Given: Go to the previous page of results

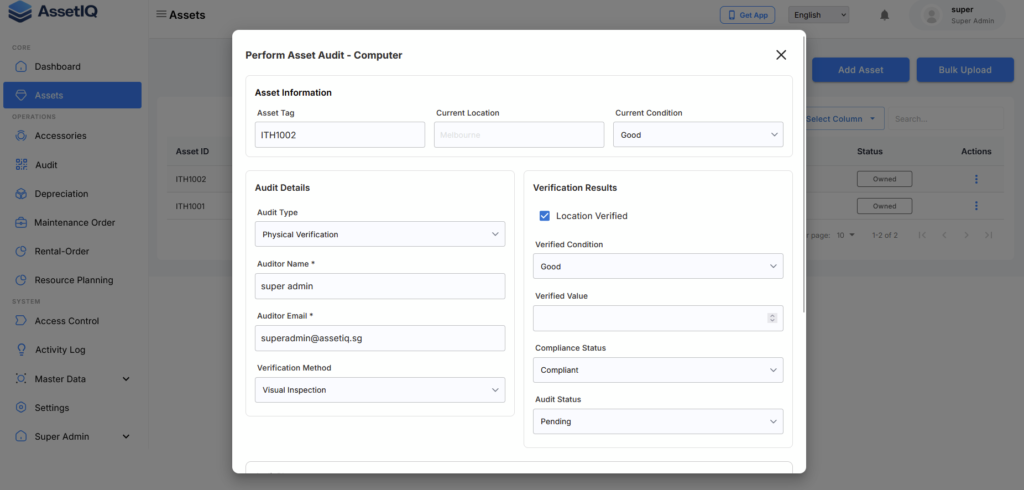Looking at the screenshot, I should 944,235.
